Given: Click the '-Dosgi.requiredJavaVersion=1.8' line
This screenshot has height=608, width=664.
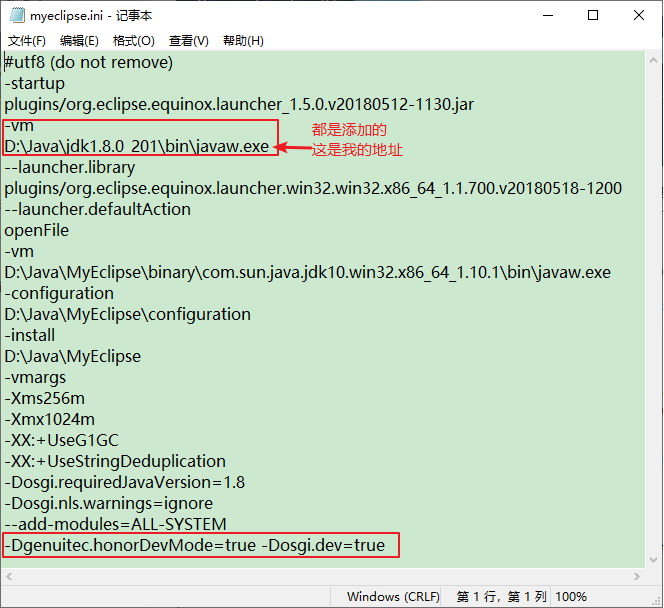Looking at the screenshot, I should (x=124, y=482).
